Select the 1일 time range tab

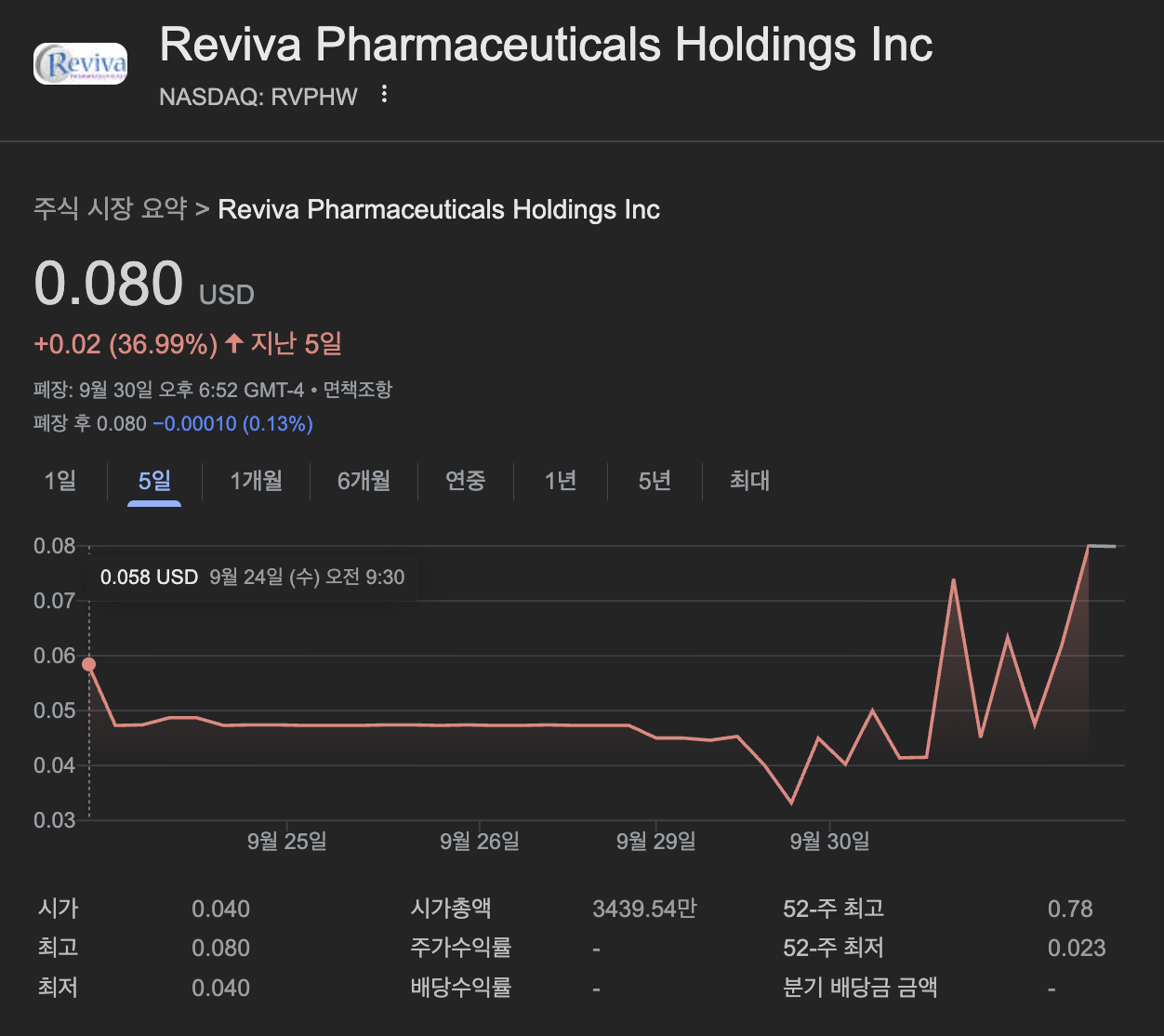pyautogui.click(x=60, y=481)
